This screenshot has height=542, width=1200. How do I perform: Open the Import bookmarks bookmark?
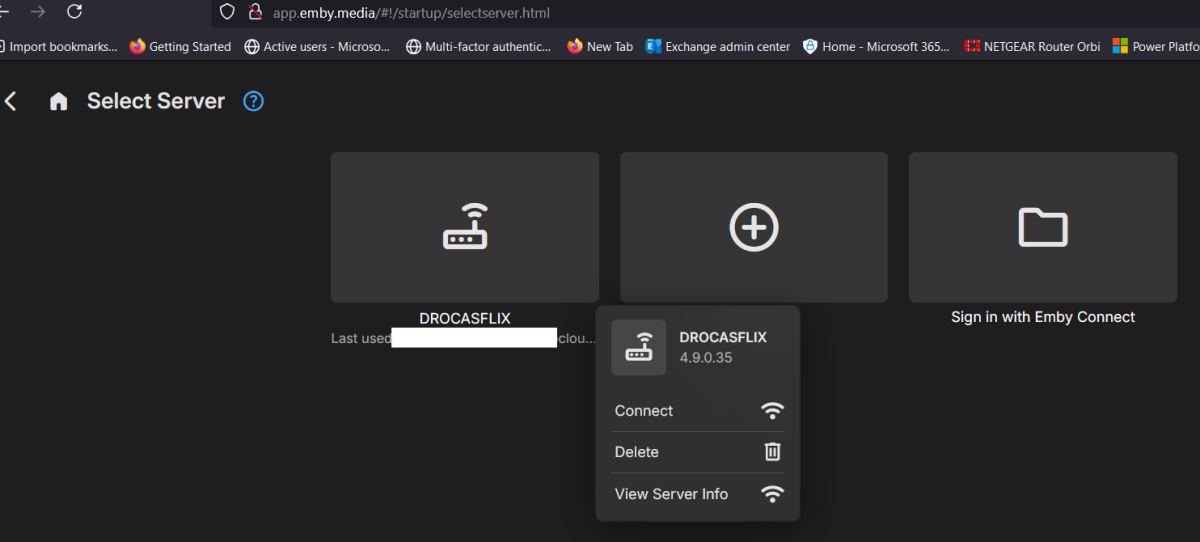(58, 46)
